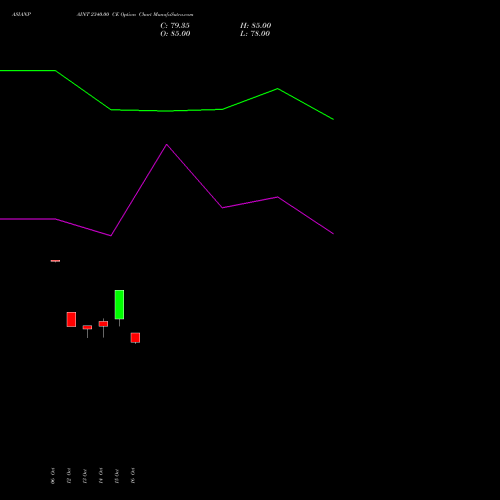
Task: Select the red candlestick for 12 Oct
Action: [x=71, y=319]
